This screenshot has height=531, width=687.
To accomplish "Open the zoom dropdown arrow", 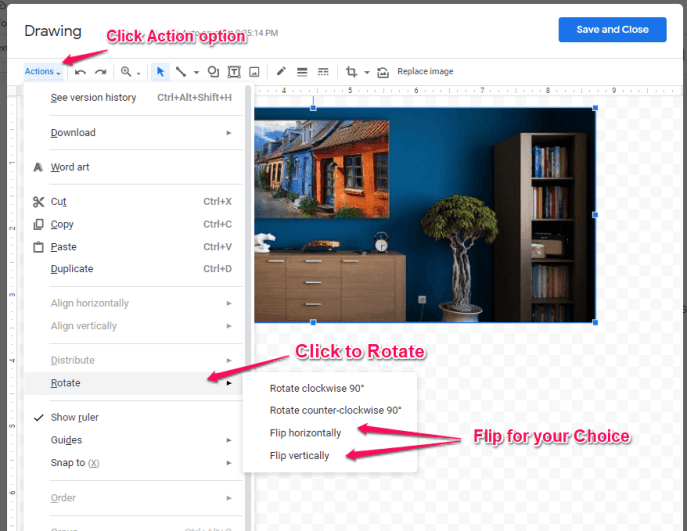I will 138,73.
